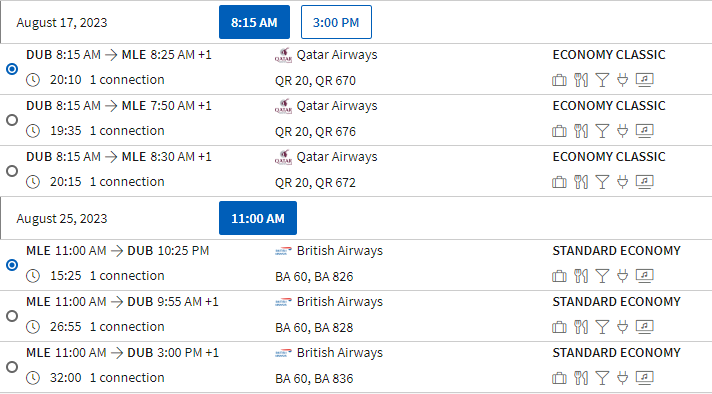Click meal icon on BA 60, BA 836 row
The height and width of the screenshot is (394, 712).
coord(581,378)
